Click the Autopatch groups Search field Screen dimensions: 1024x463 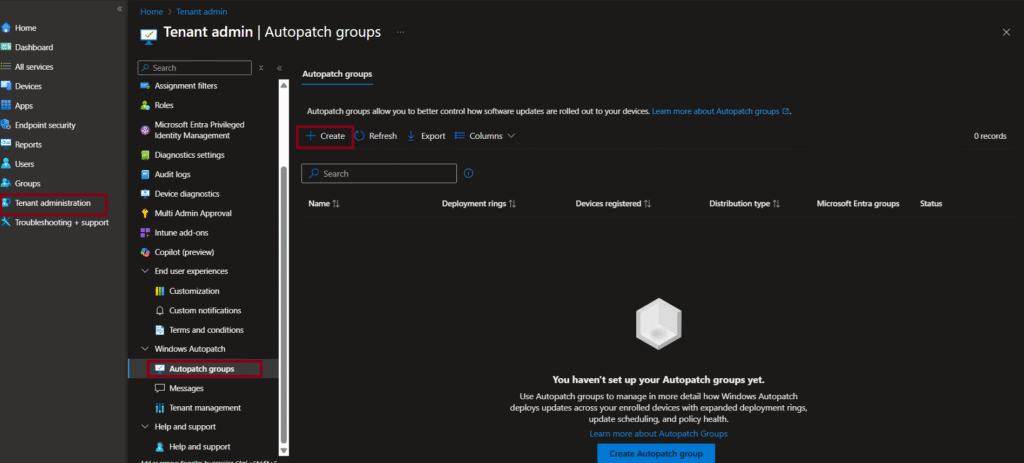tap(379, 174)
